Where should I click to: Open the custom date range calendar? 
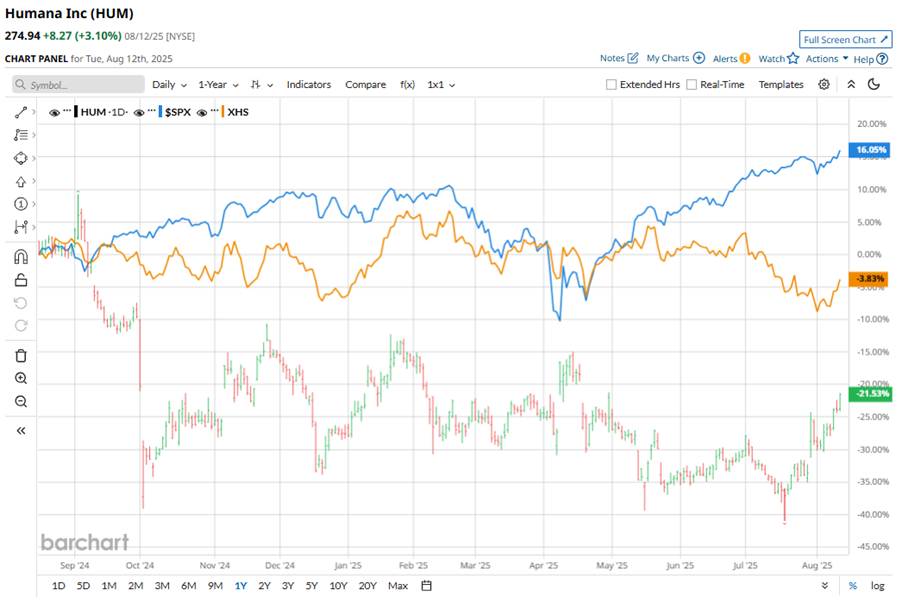point(426,586)
